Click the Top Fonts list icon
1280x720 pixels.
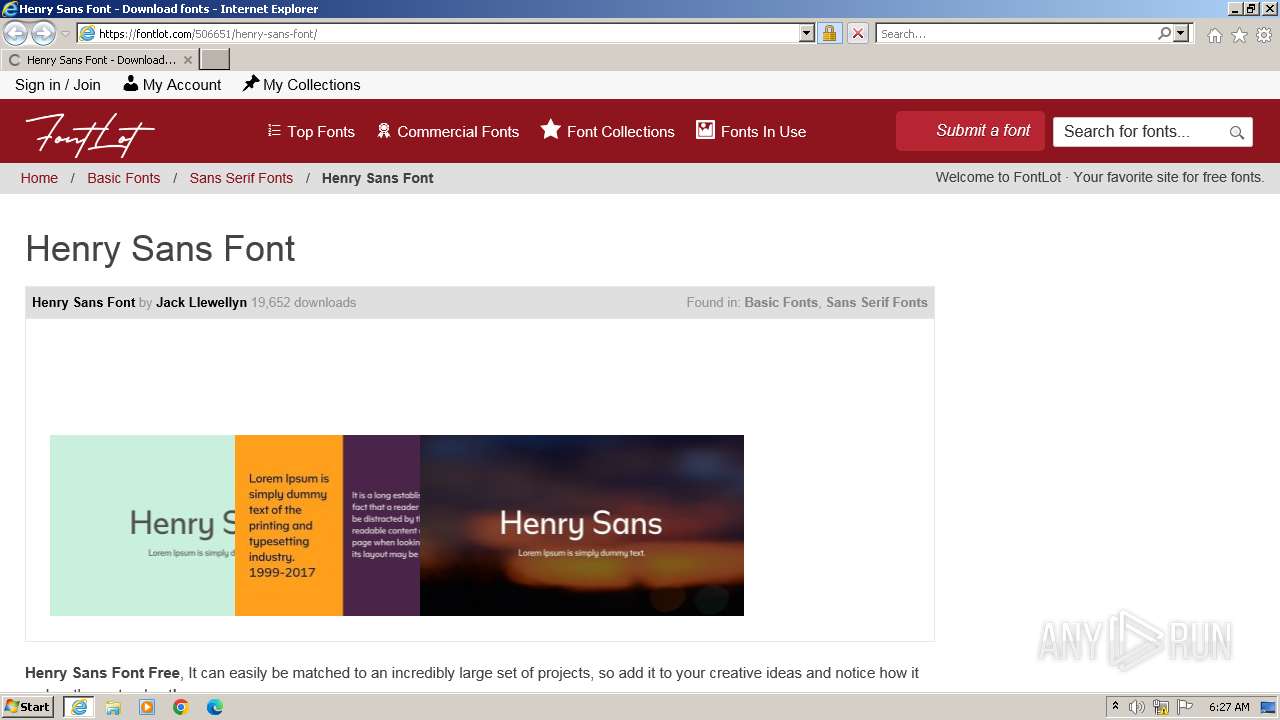click(x=274, y=130)
